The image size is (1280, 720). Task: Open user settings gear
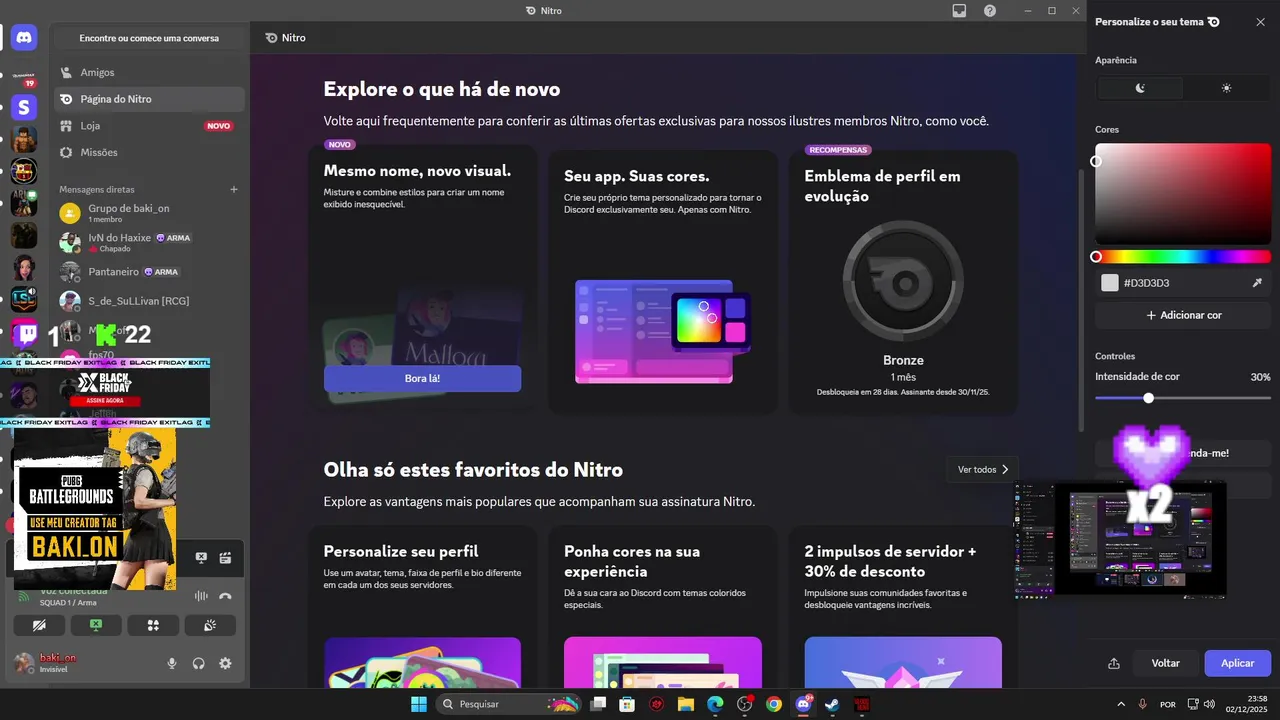tap(225, 663)
